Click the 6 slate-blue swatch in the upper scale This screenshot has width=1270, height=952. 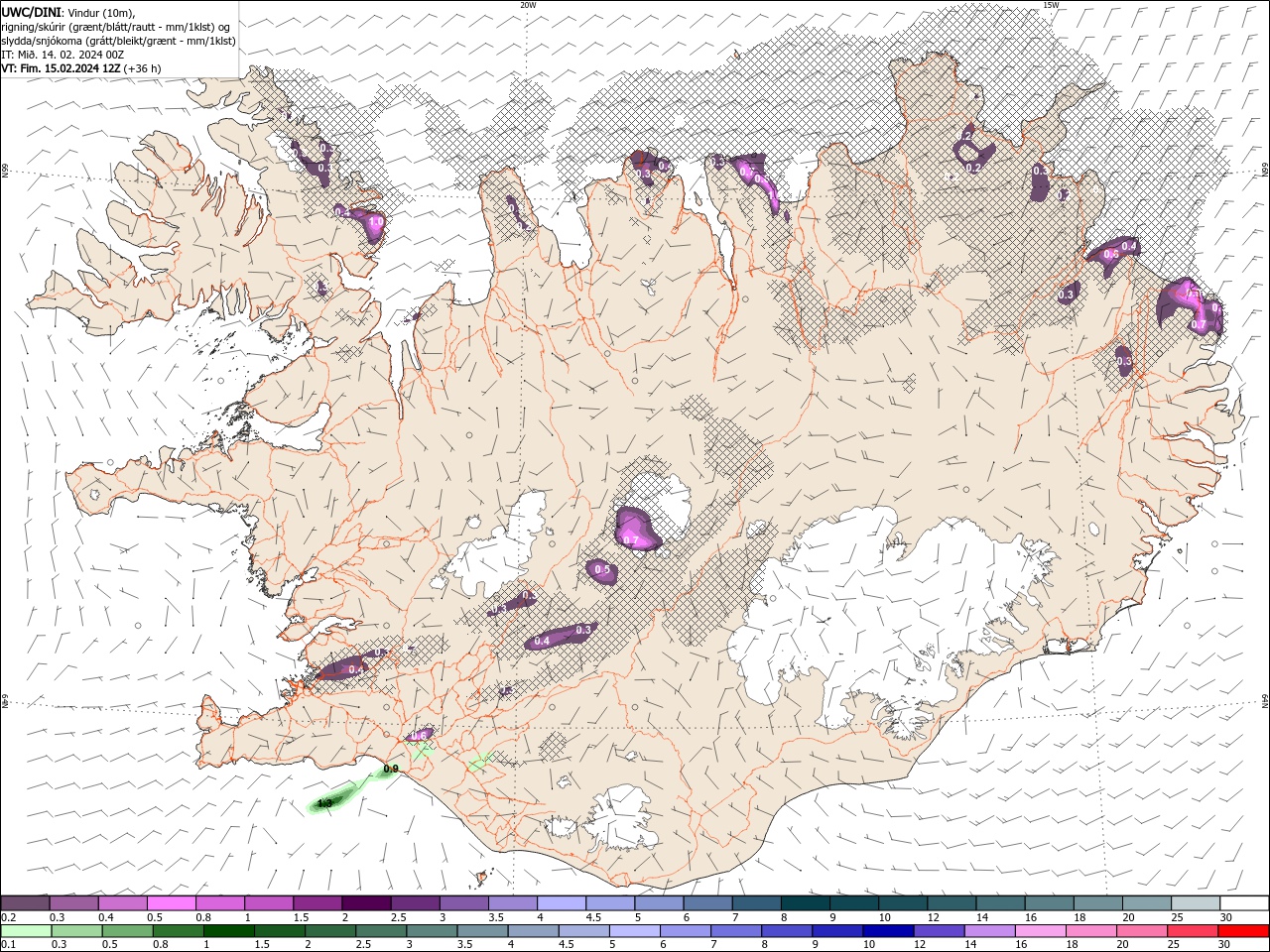pyautogui.click(x=706, y=902)
